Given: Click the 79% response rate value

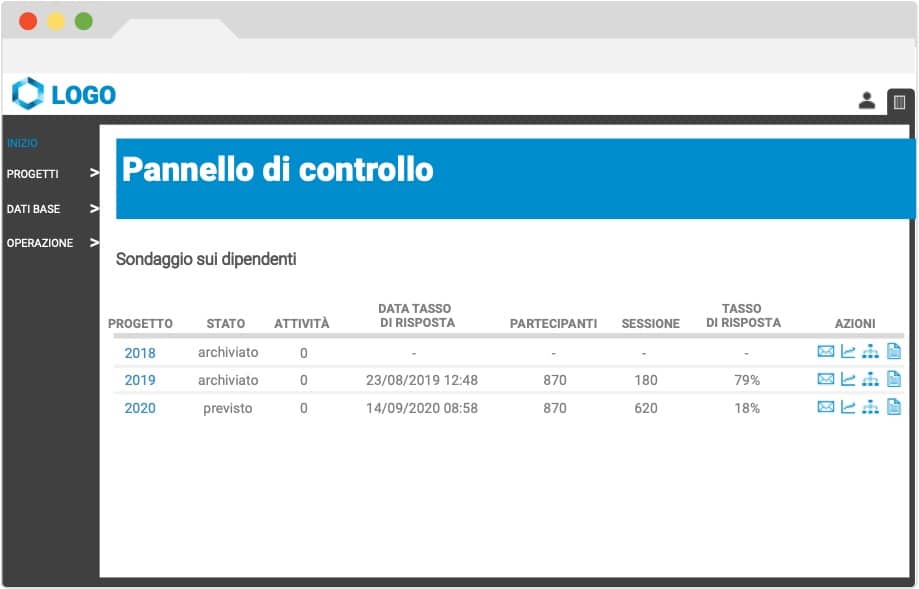Looking at the screenshot, I should (747, 380).
